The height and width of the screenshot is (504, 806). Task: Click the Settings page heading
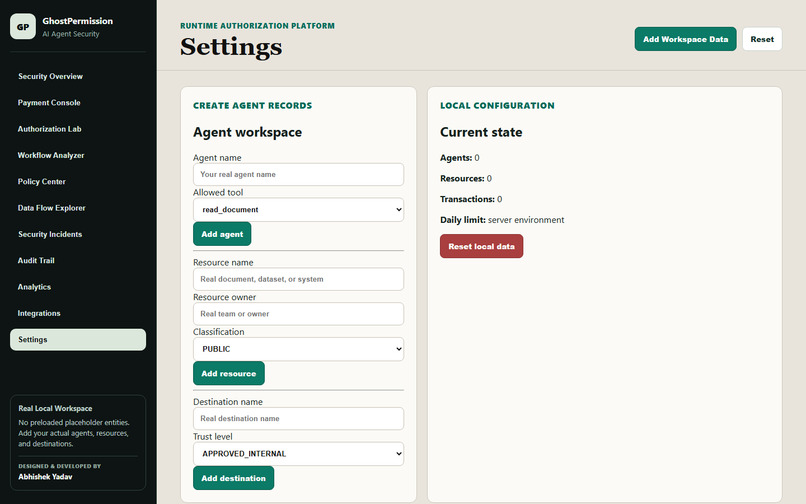(231, 47)
